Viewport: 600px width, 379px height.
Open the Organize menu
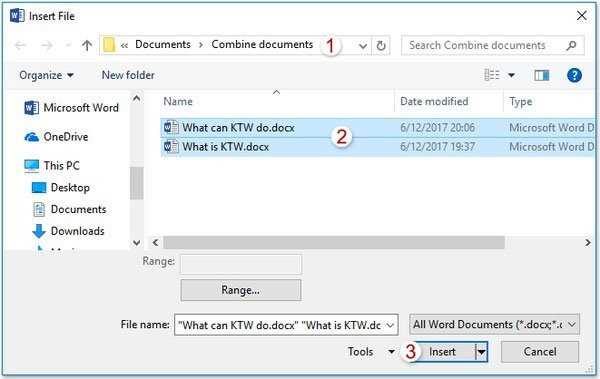pos(46,75)
